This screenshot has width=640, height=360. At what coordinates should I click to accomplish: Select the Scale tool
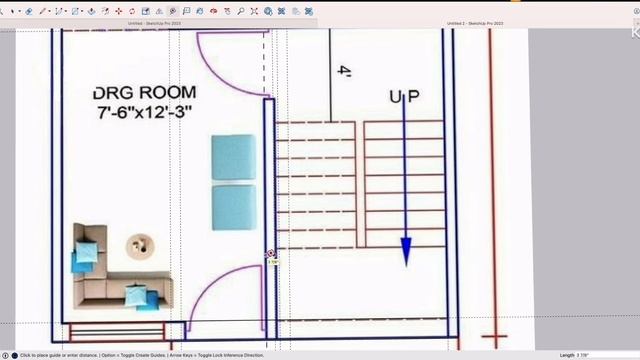(x=146, y=11)
